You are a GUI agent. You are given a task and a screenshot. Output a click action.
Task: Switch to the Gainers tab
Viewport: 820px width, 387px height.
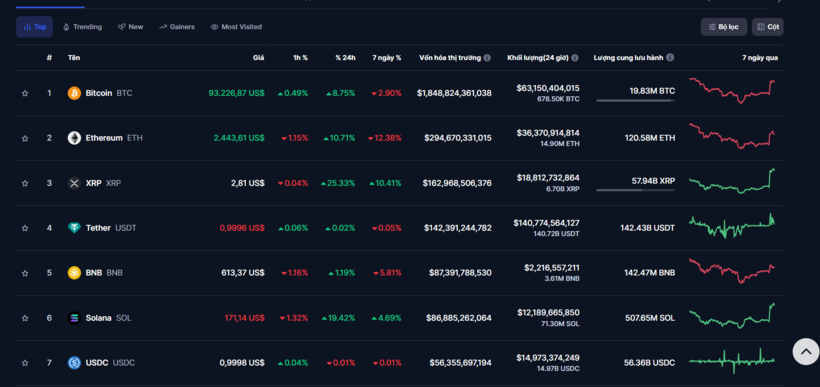177,27
